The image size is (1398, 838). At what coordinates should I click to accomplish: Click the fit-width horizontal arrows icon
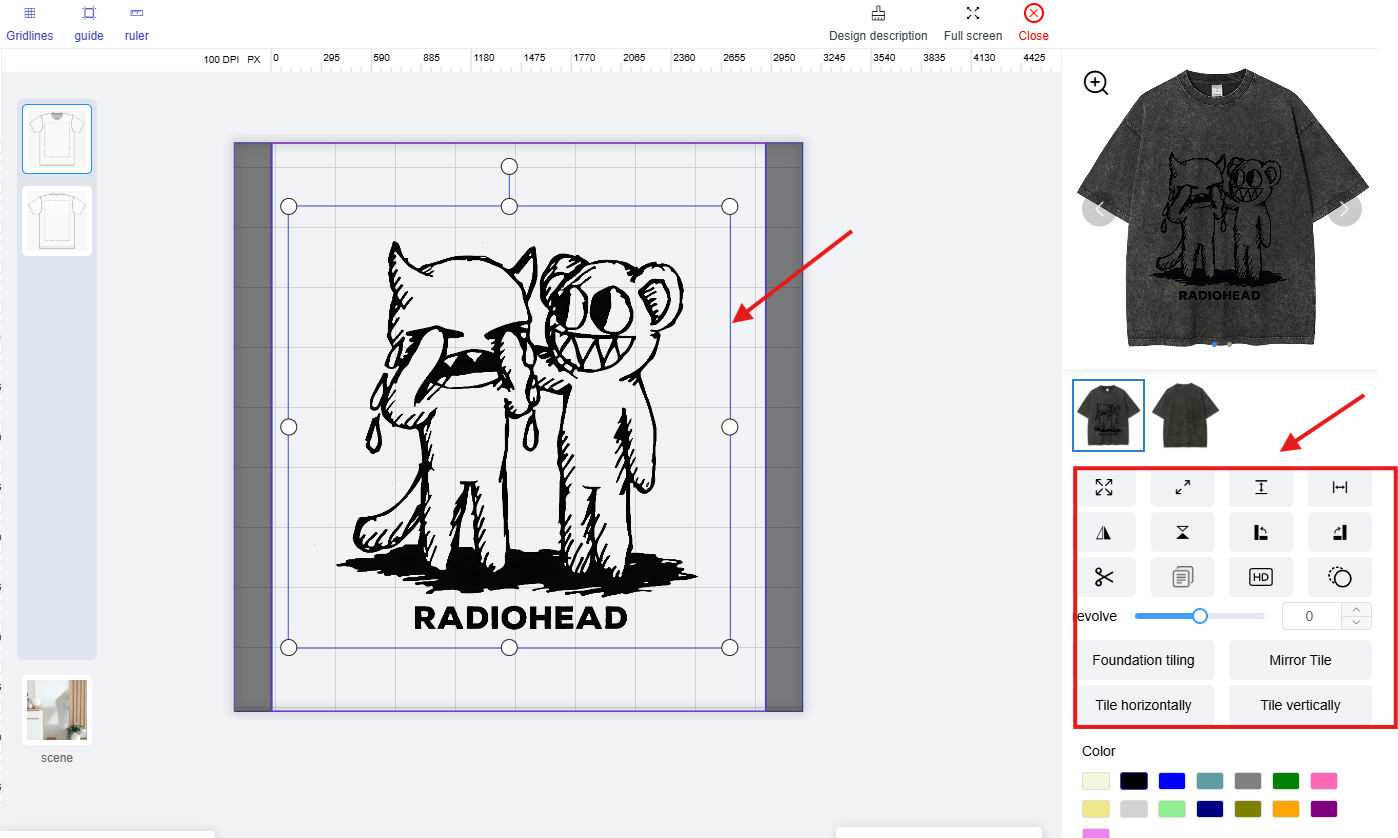pos(1340,487)
